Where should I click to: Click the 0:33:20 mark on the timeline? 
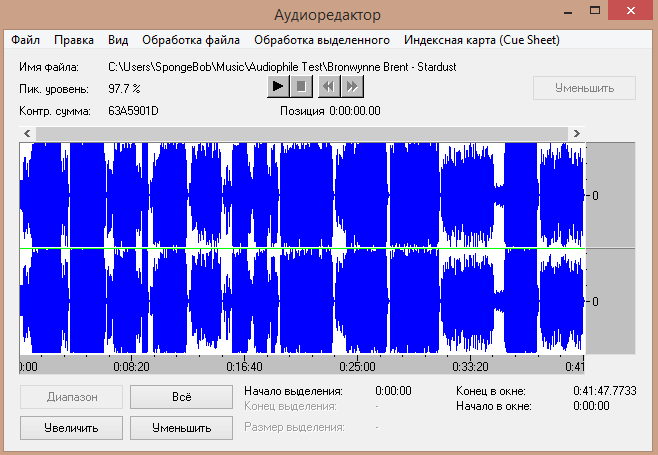(x=470, y=366)
